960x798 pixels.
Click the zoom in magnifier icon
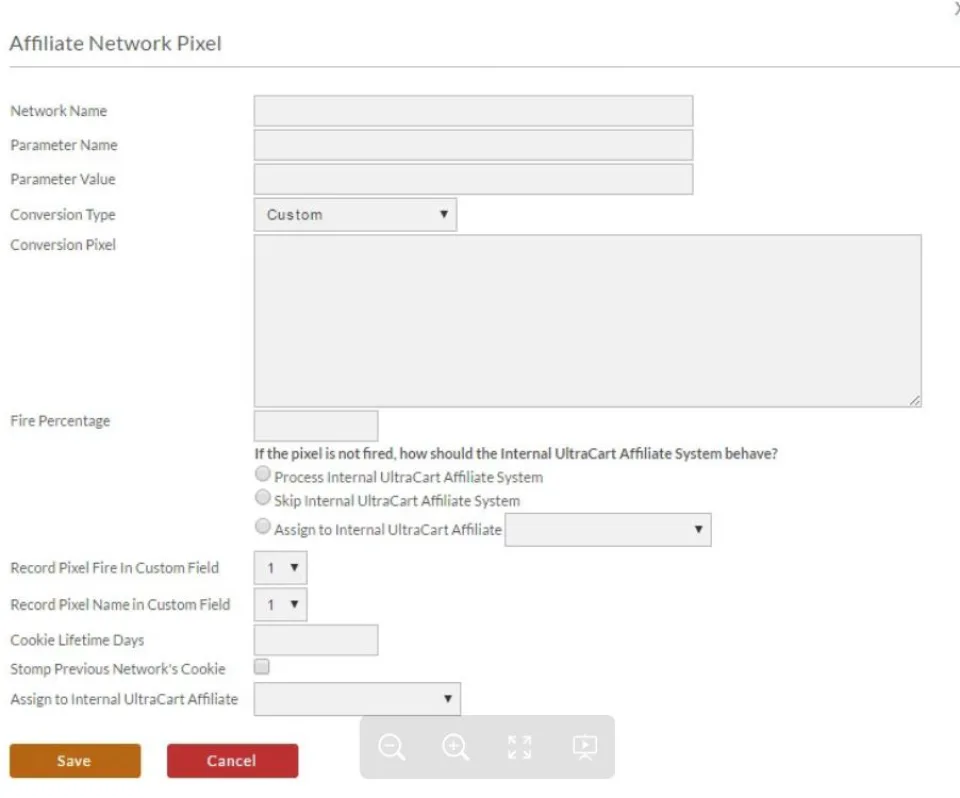coord(456,747)
